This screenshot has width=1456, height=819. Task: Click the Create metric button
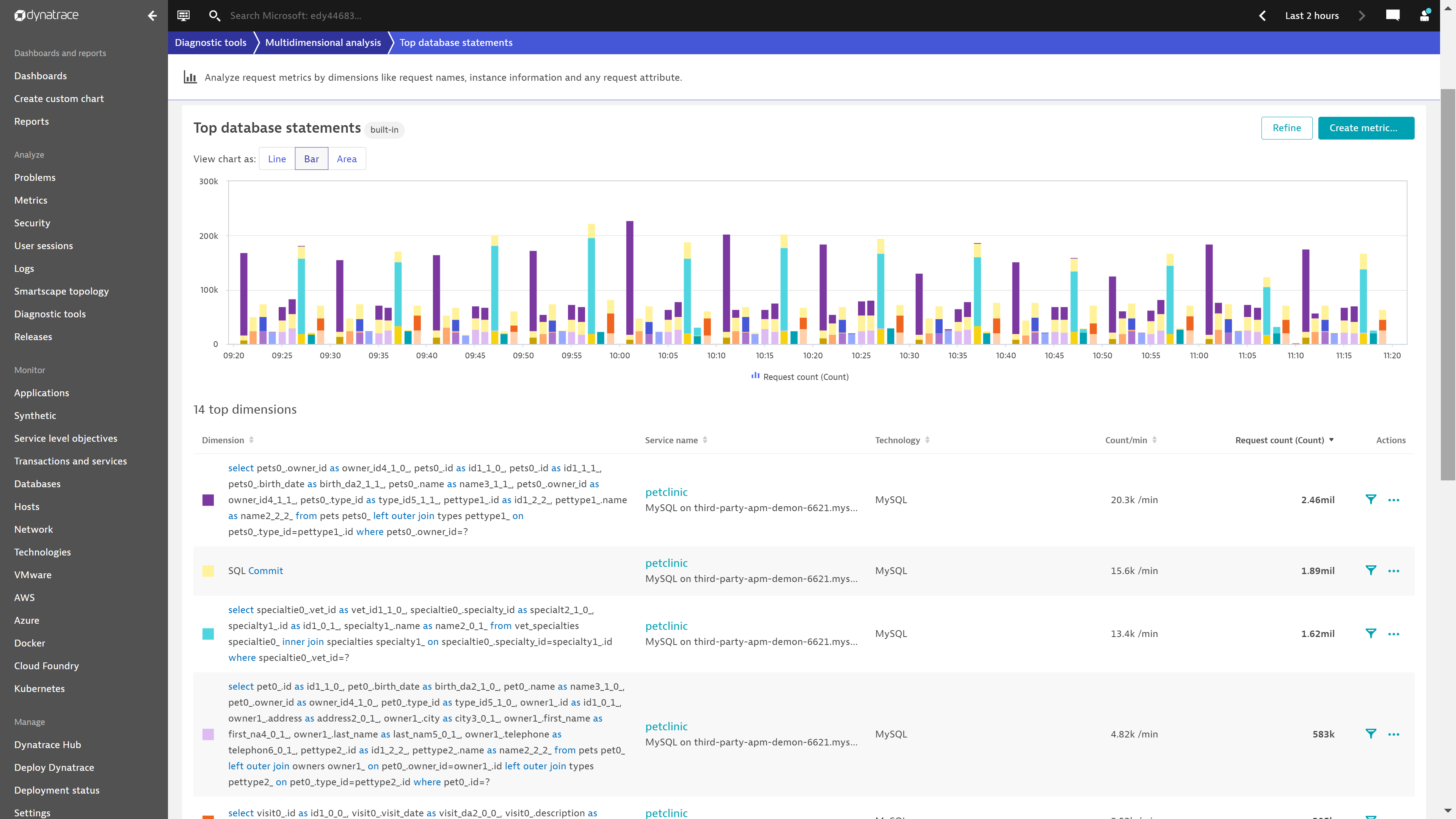[x=1365, y=128]
